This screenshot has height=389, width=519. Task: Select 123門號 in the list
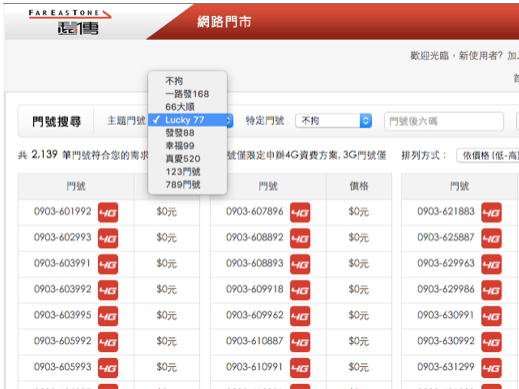point(188,172)
